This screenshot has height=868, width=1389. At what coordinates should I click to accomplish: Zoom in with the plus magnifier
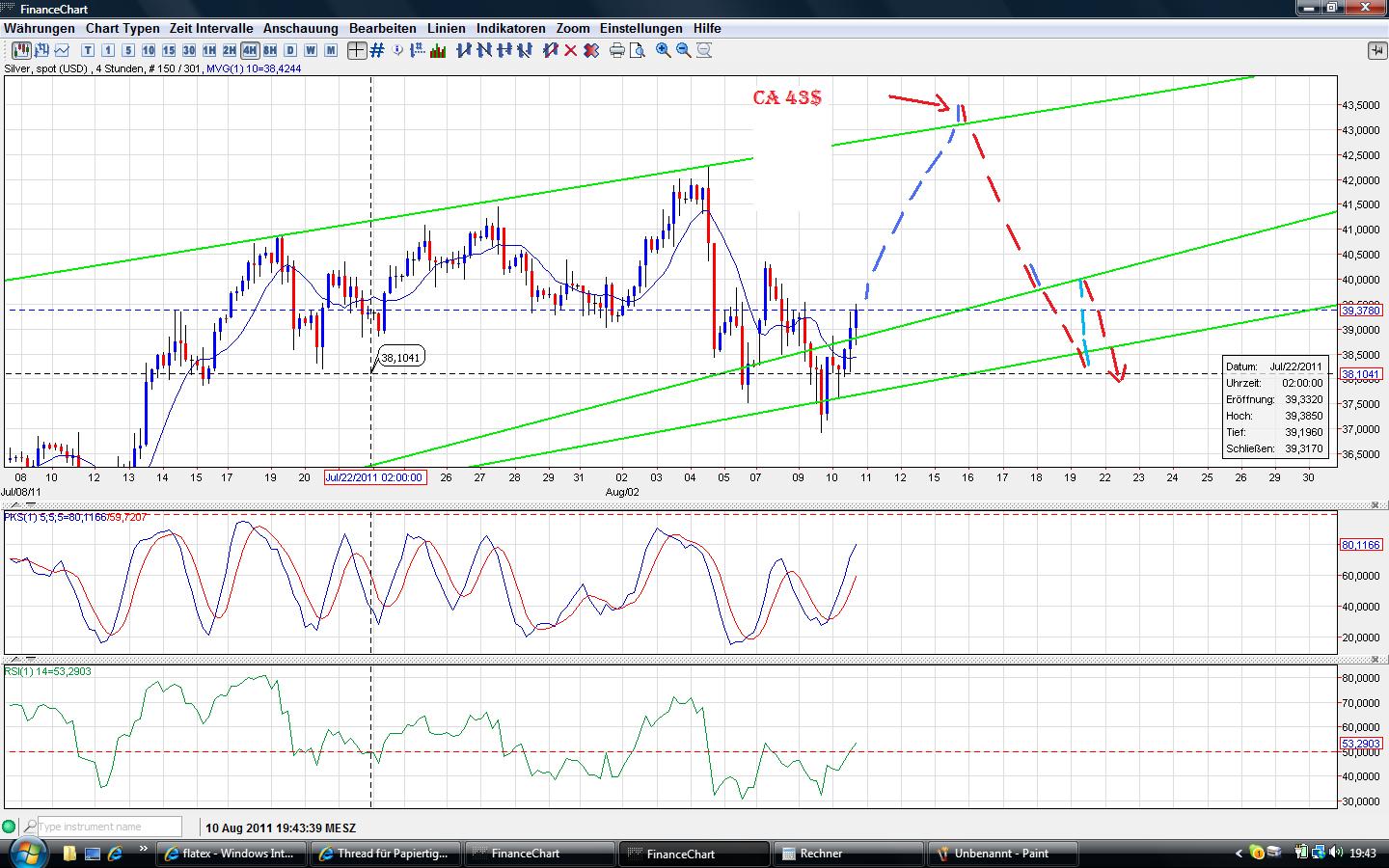pyautogui.click(x=664, y=50)
